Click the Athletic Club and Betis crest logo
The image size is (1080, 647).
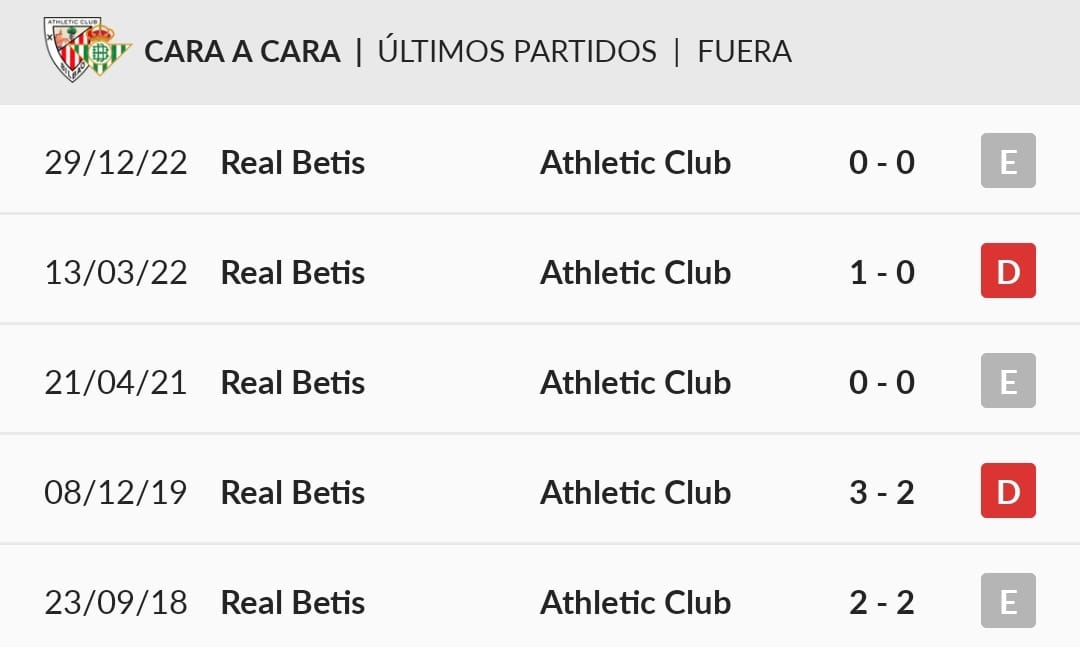[x=87, y=49]
